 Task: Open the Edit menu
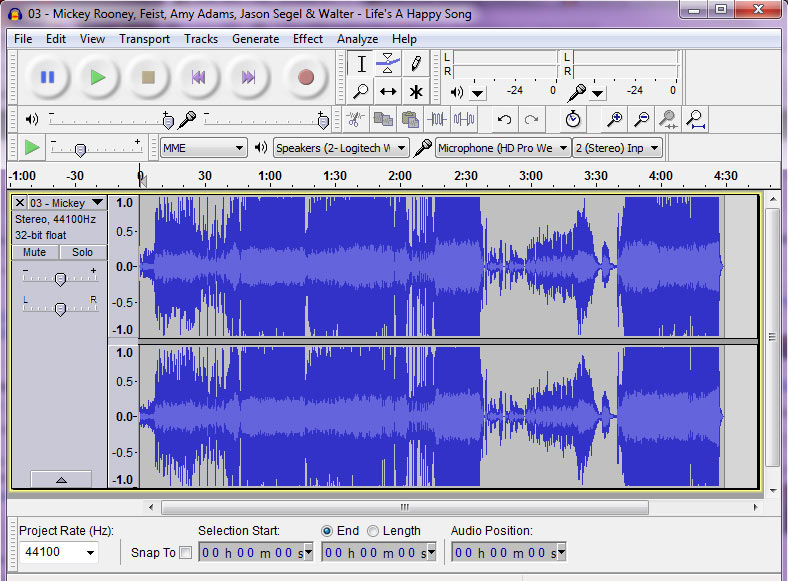(x=56, y=39)
